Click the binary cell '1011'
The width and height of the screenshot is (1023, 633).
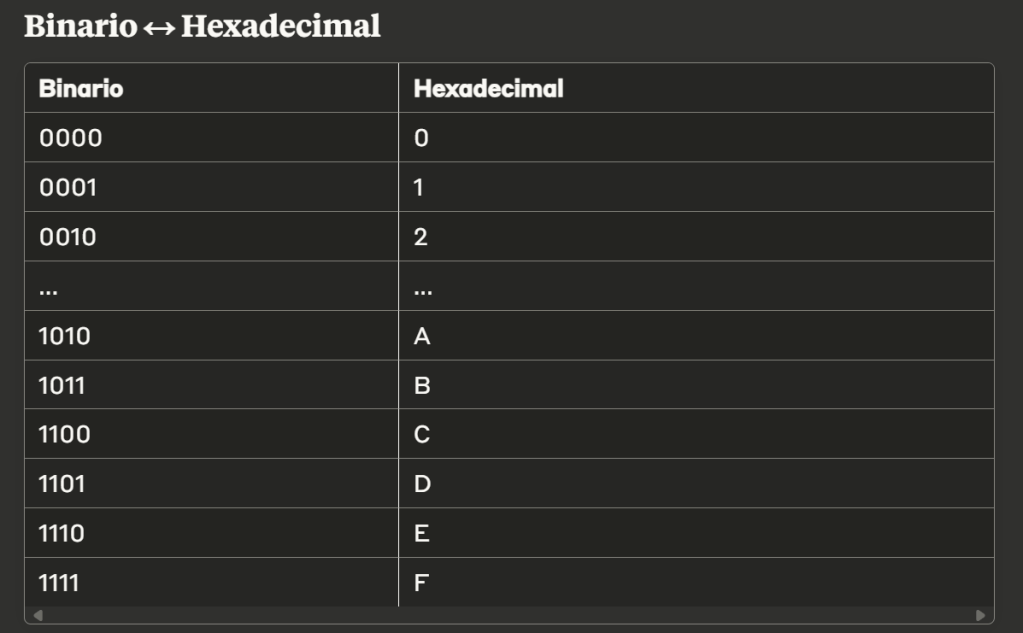(x=62, y=385)
